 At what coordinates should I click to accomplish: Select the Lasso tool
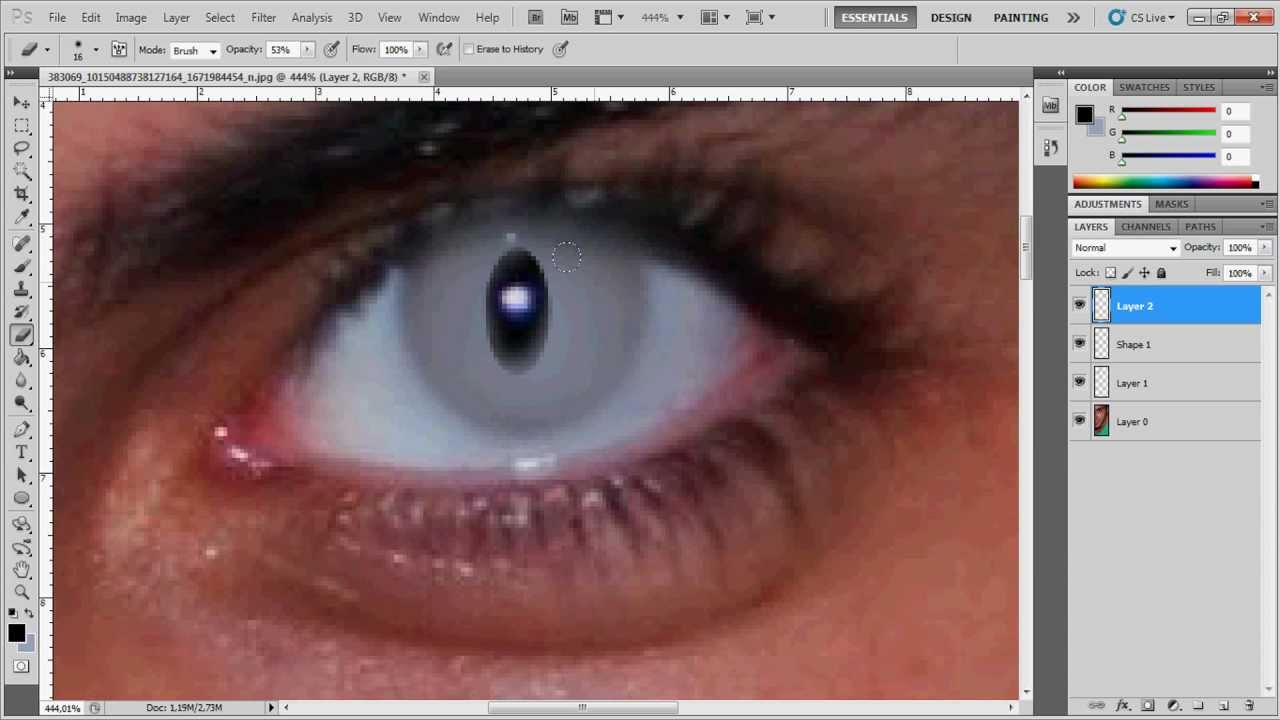22,149
